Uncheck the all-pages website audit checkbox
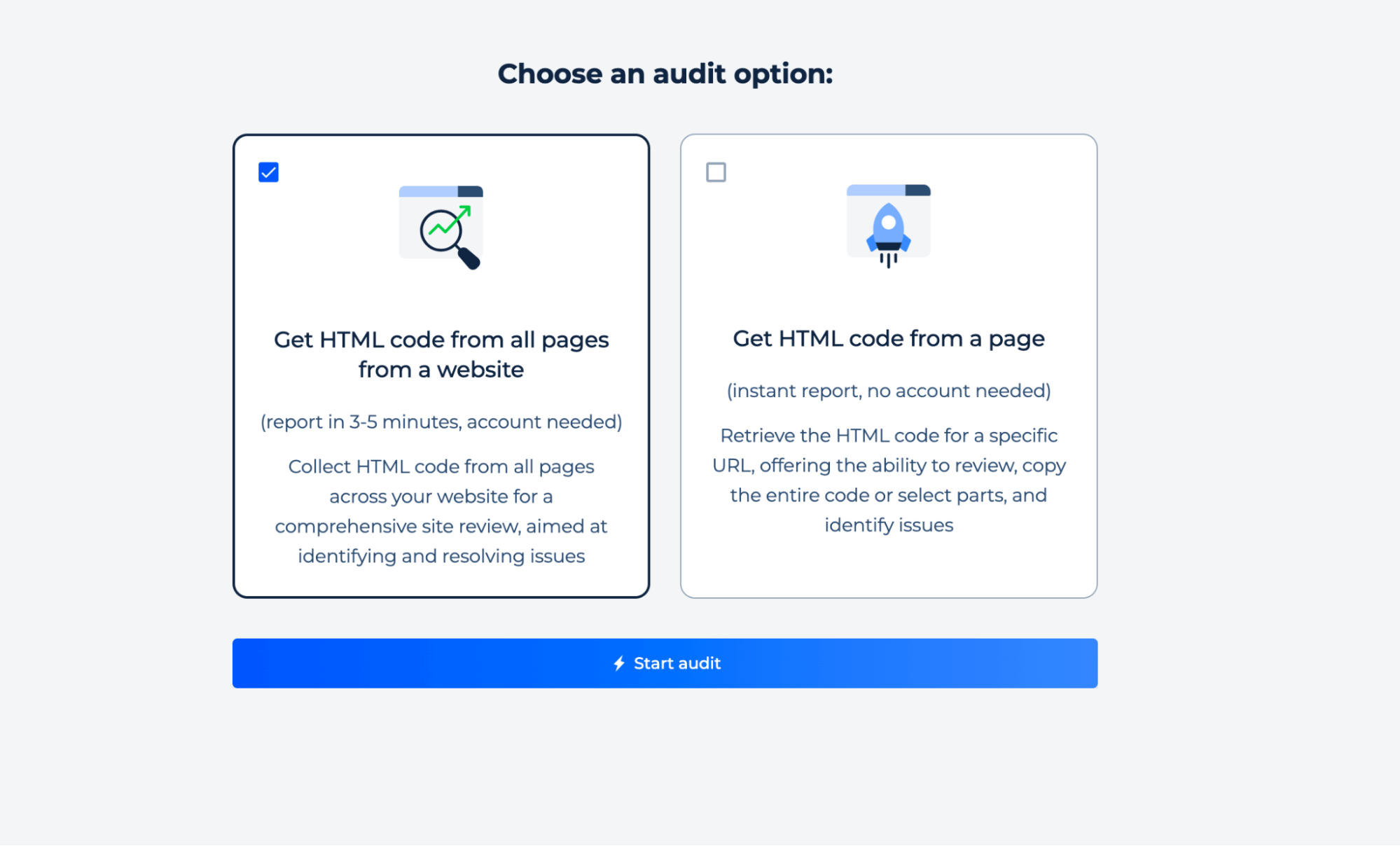 268,172
